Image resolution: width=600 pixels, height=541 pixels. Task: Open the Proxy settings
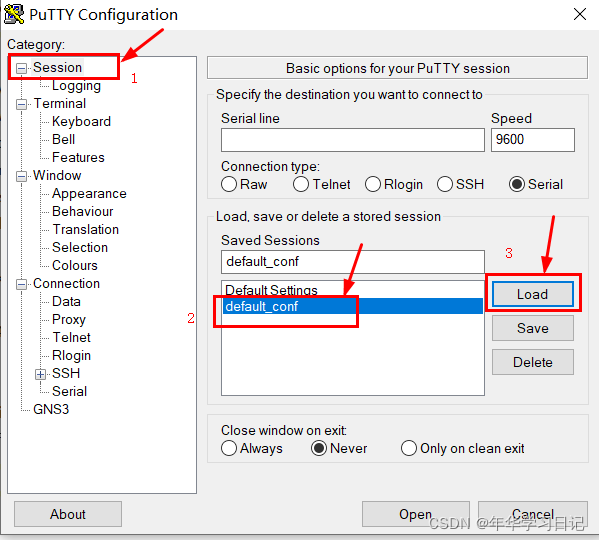[x=69, y=319]
